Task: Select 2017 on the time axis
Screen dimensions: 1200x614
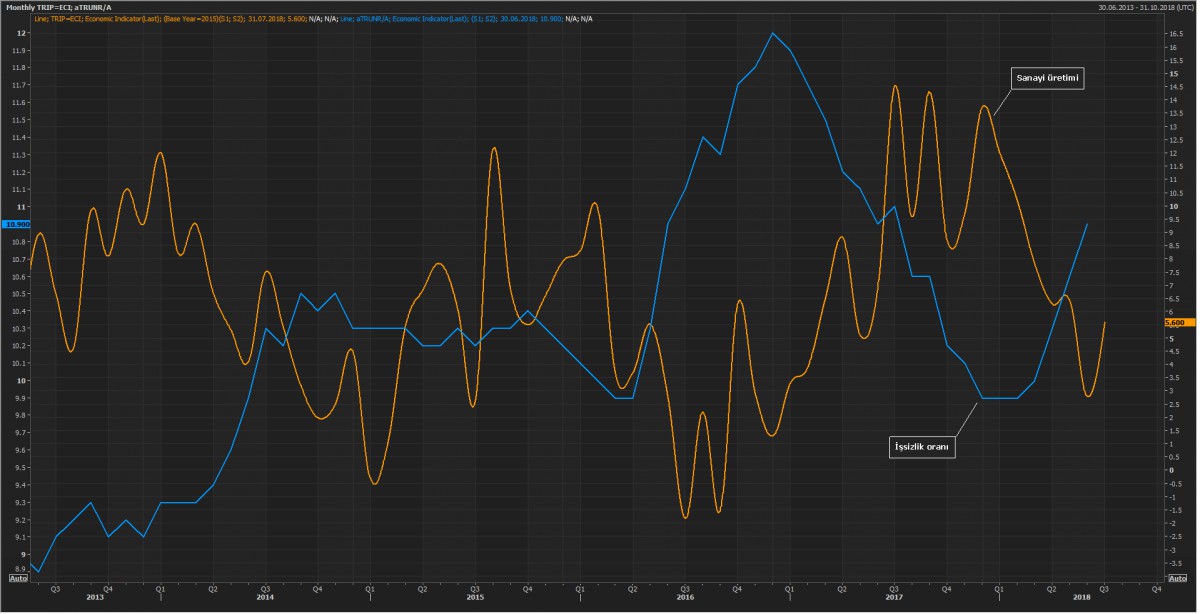Action: (x=895, y=597)
